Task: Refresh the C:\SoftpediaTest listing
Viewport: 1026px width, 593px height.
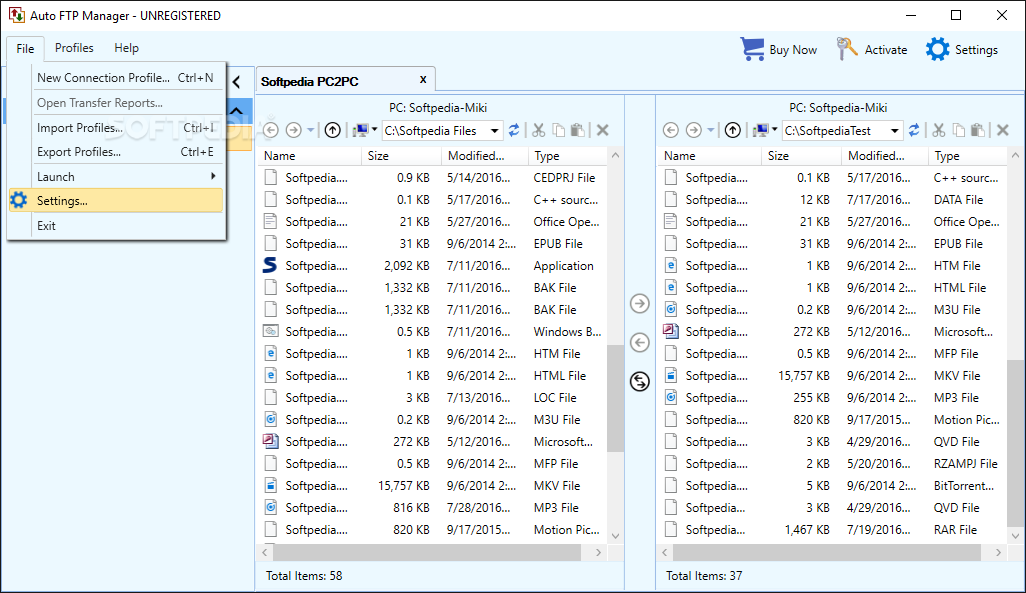Action: click(x=914, y=130)
